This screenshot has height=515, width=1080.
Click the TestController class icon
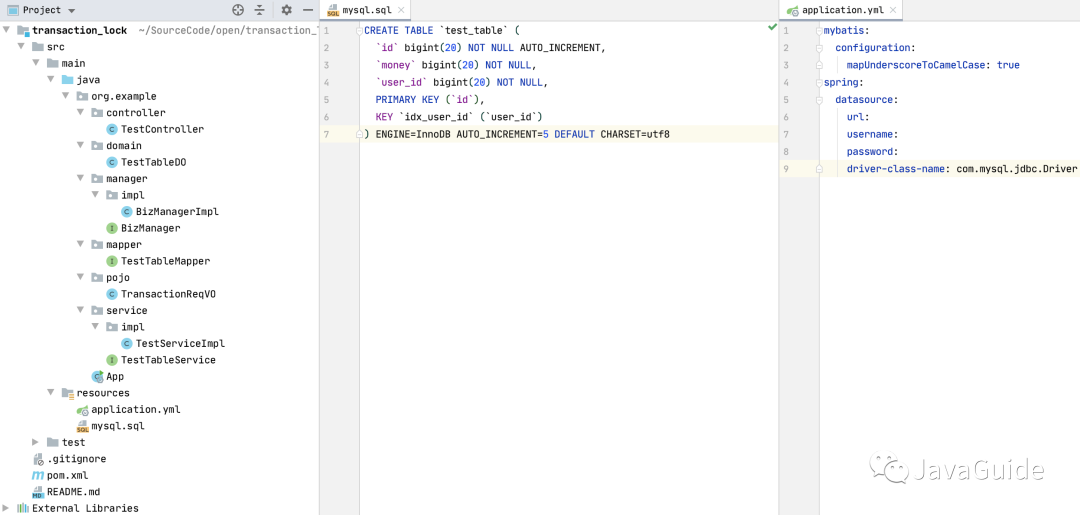click(112, 129)
